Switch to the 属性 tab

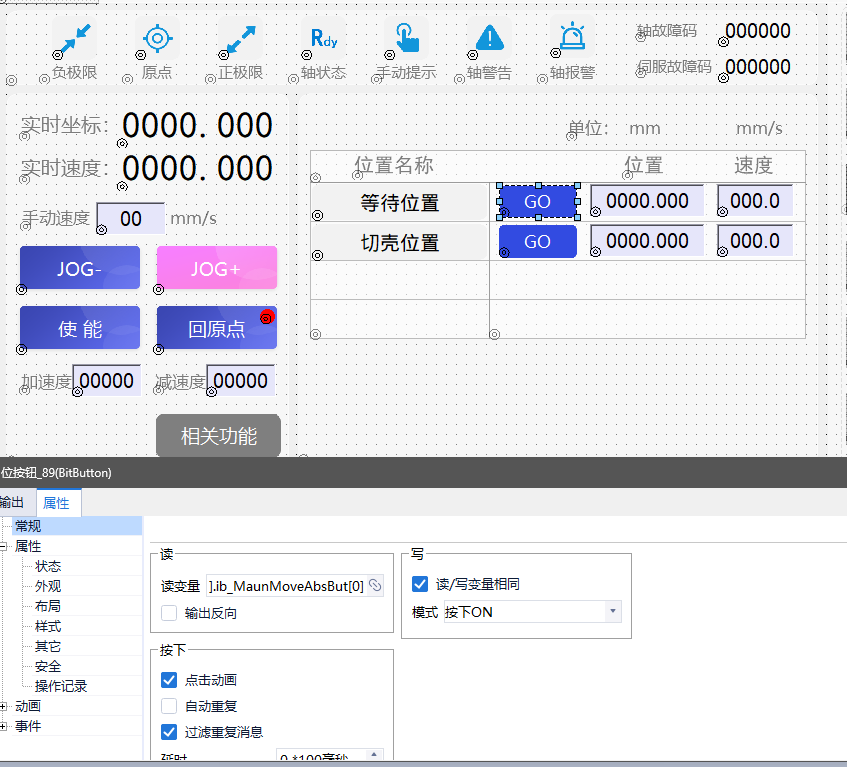click(57, 503)
